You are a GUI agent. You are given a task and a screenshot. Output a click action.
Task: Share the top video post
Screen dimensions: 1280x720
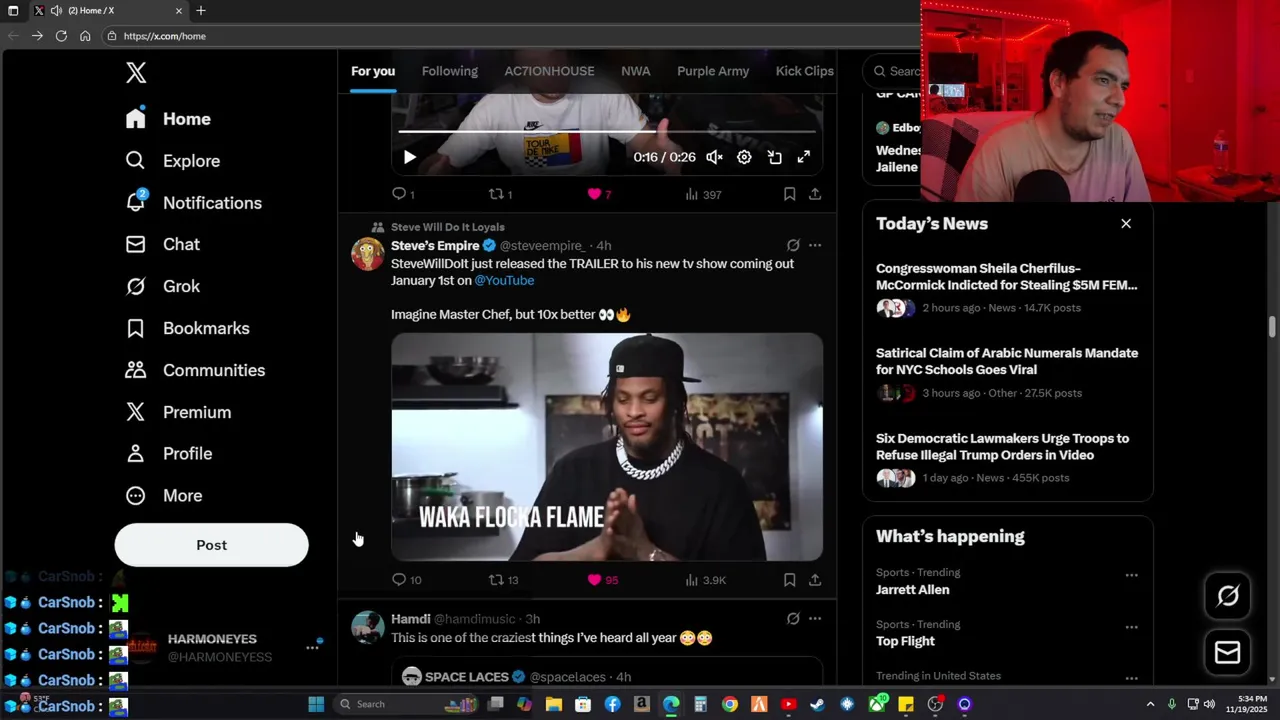click(815, 194)
